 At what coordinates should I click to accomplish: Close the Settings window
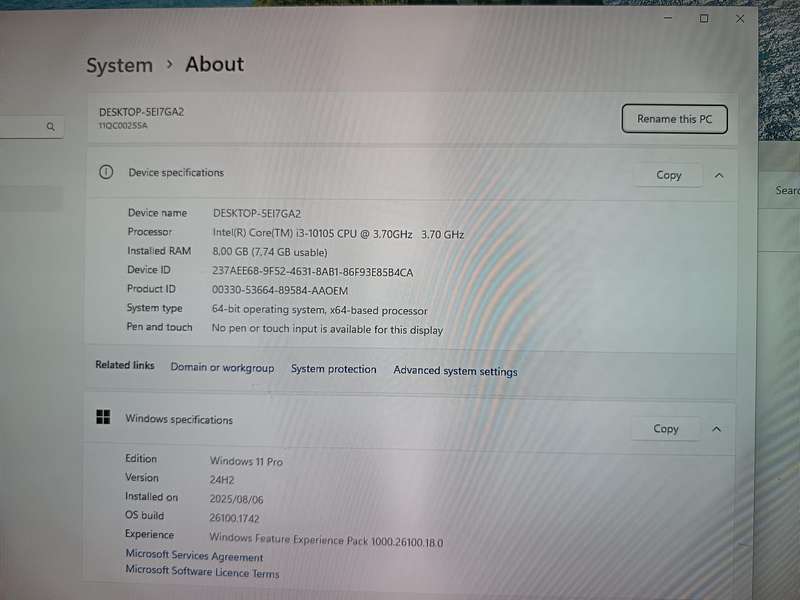pyautogui.click(x=740, y=19)
